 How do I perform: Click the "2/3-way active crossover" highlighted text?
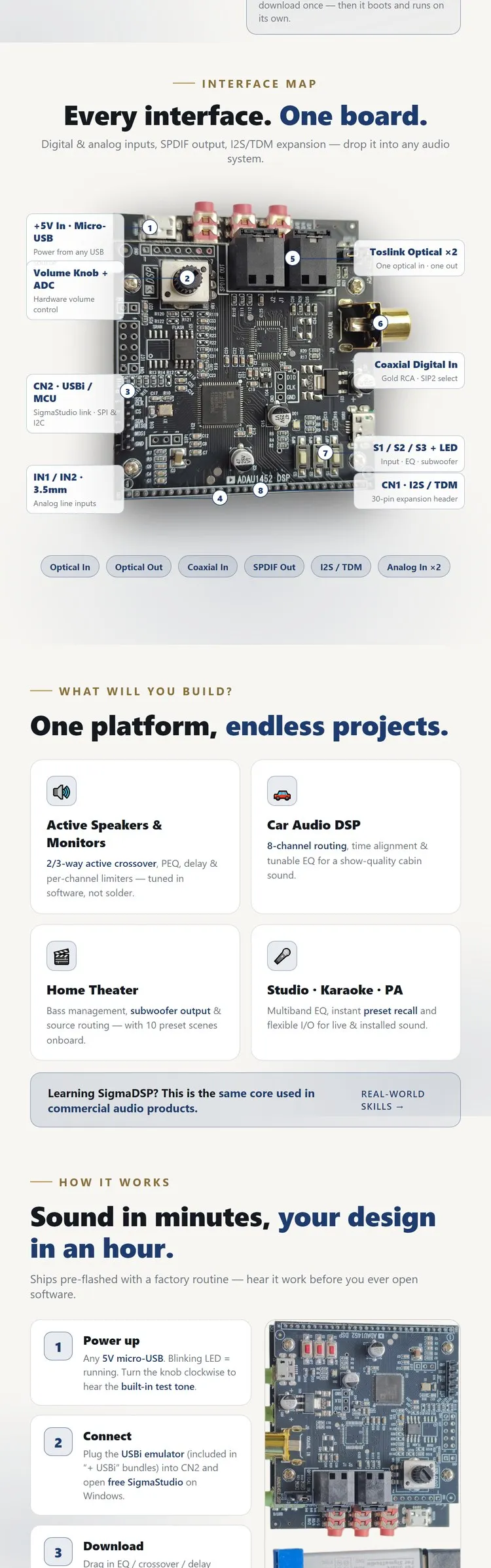101,864
